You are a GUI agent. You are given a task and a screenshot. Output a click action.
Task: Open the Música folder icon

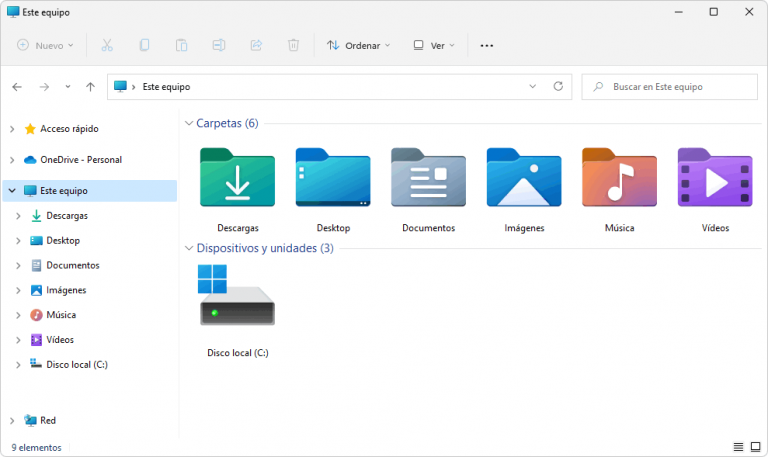tap(619, 178)
